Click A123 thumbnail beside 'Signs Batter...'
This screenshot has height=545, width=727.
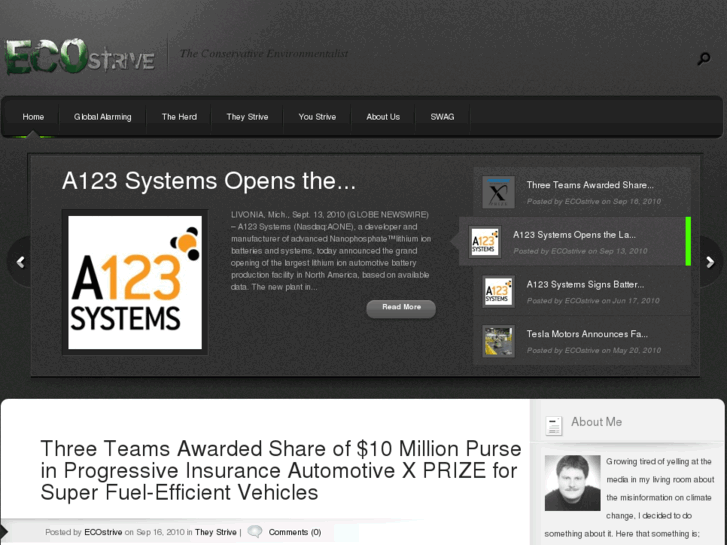coord(498,291)
